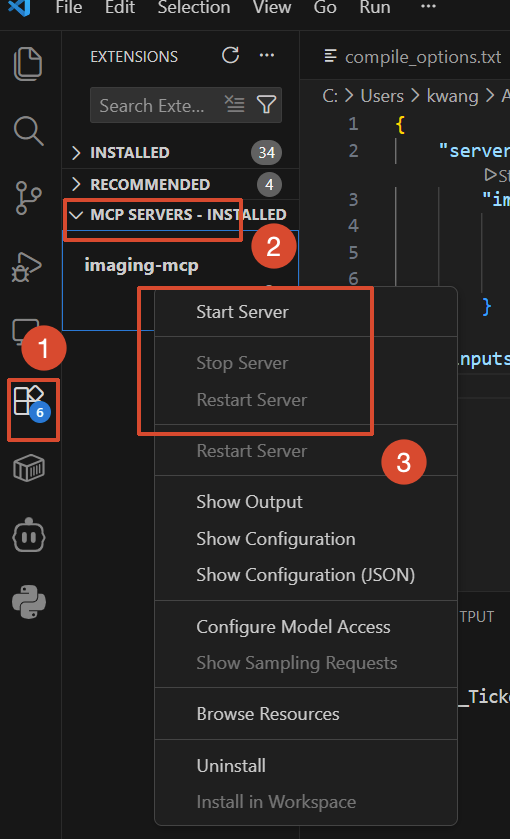Click the Extensions view icon with badge
The width and height of the screenshot is (510, 839).
[32, 404]
